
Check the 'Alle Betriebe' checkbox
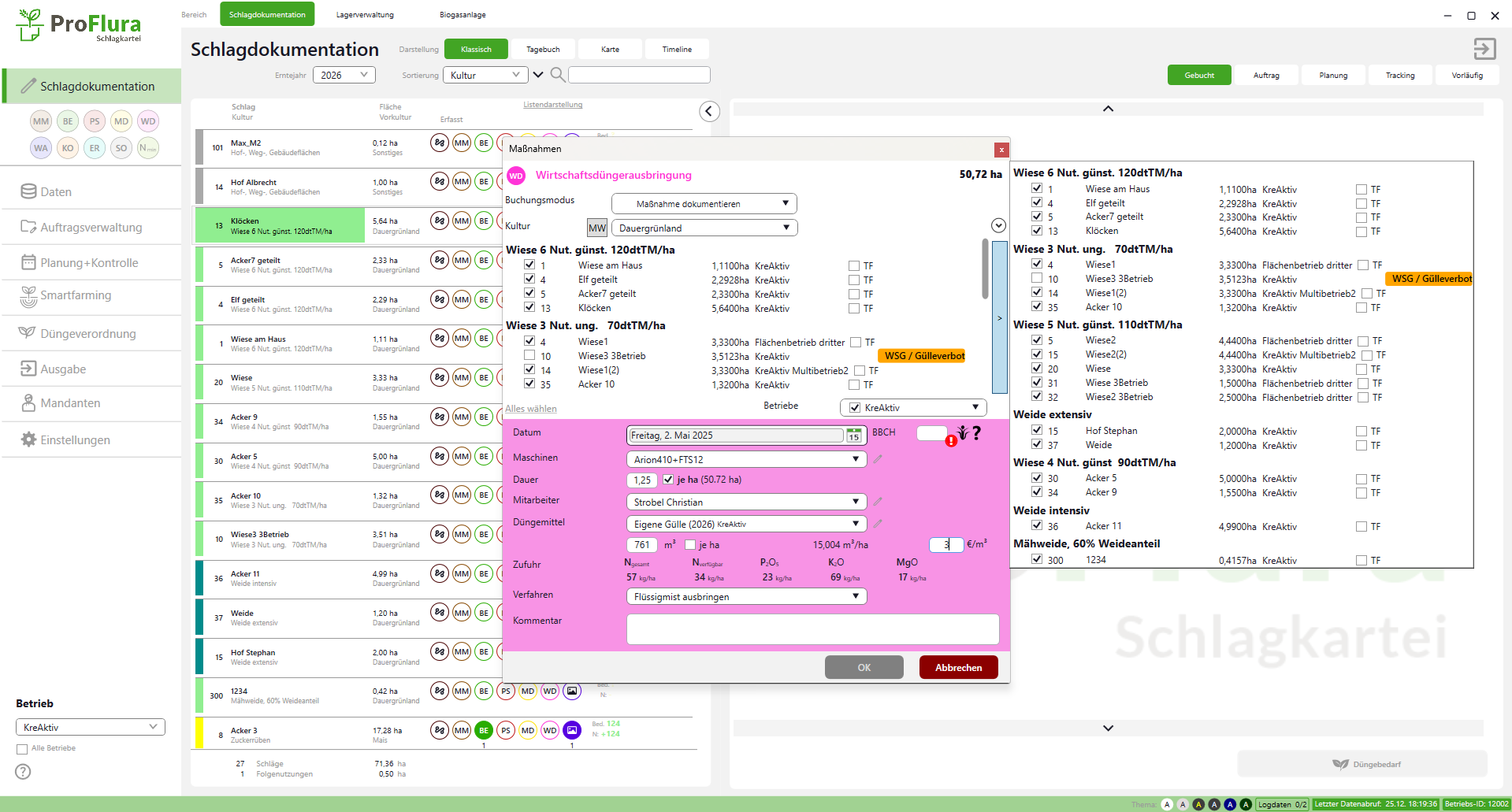tap(22, 749)
